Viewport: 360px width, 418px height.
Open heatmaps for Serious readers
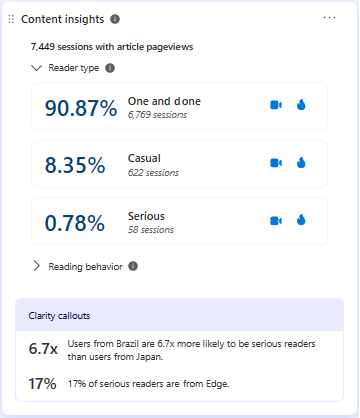coord(301,220)
